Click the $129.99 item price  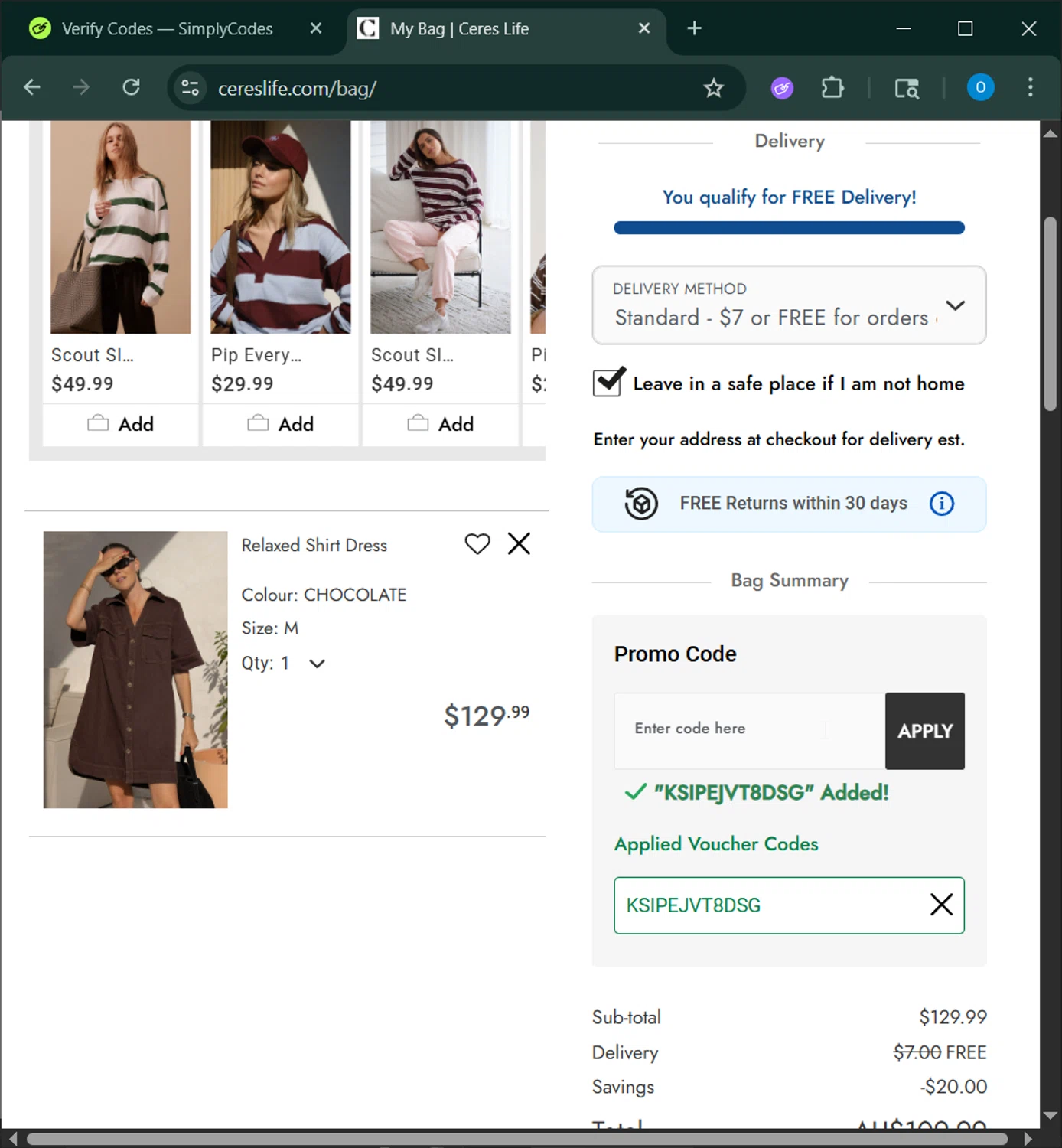click(x=487, y=716)
